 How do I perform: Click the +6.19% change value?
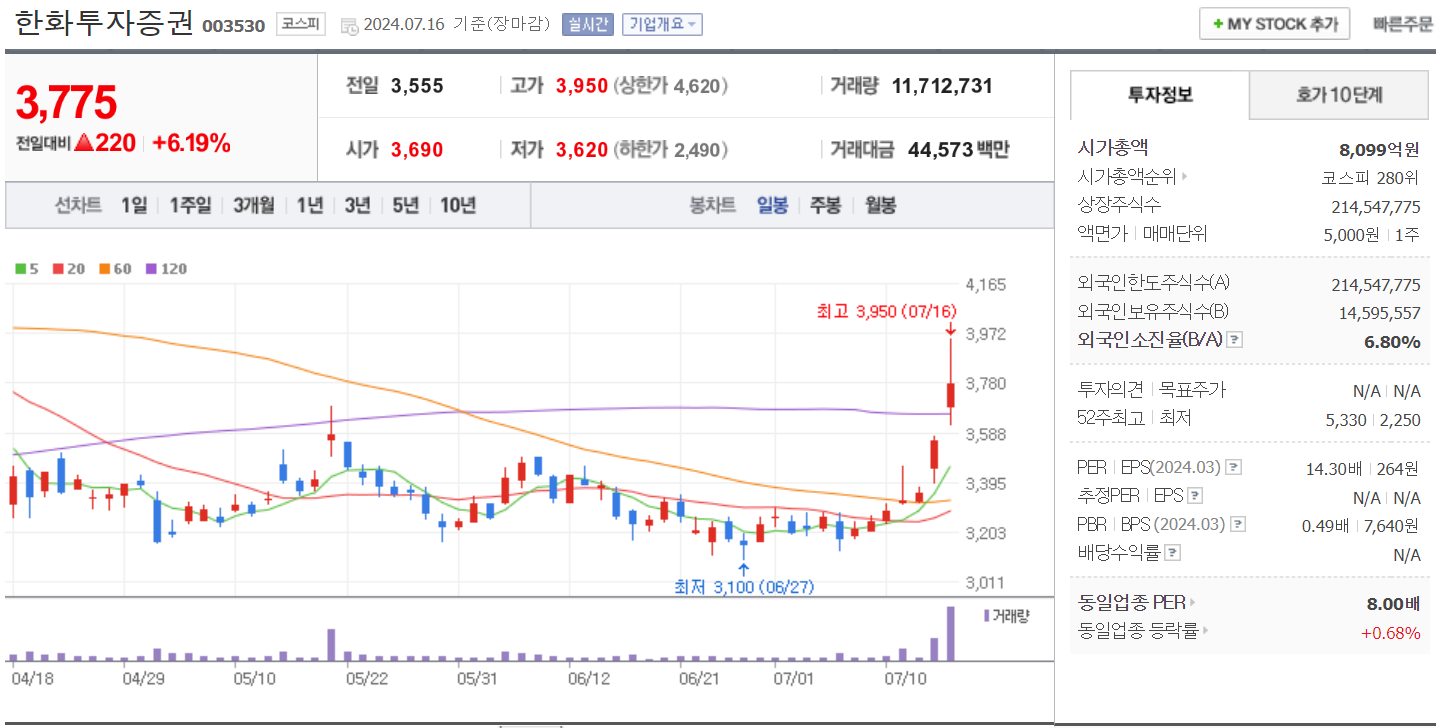tap(191, 143)
